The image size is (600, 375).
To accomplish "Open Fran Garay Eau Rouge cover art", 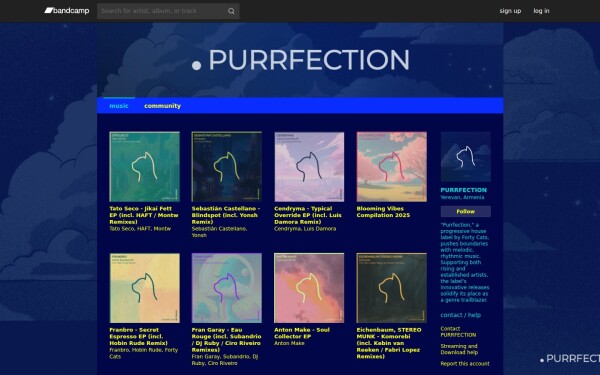I will (x=227, y=288).
